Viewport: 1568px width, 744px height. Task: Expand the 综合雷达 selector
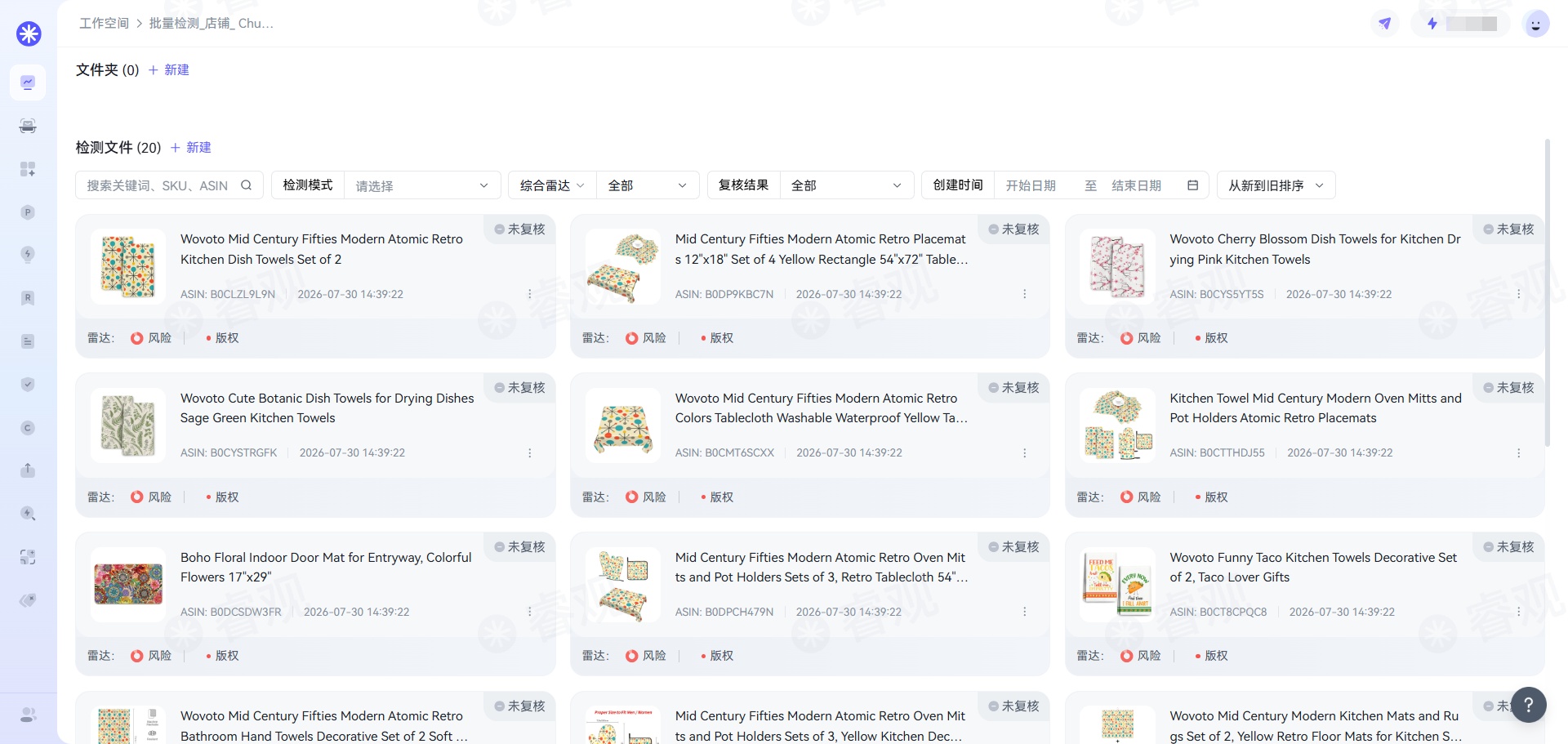[552, 185]
